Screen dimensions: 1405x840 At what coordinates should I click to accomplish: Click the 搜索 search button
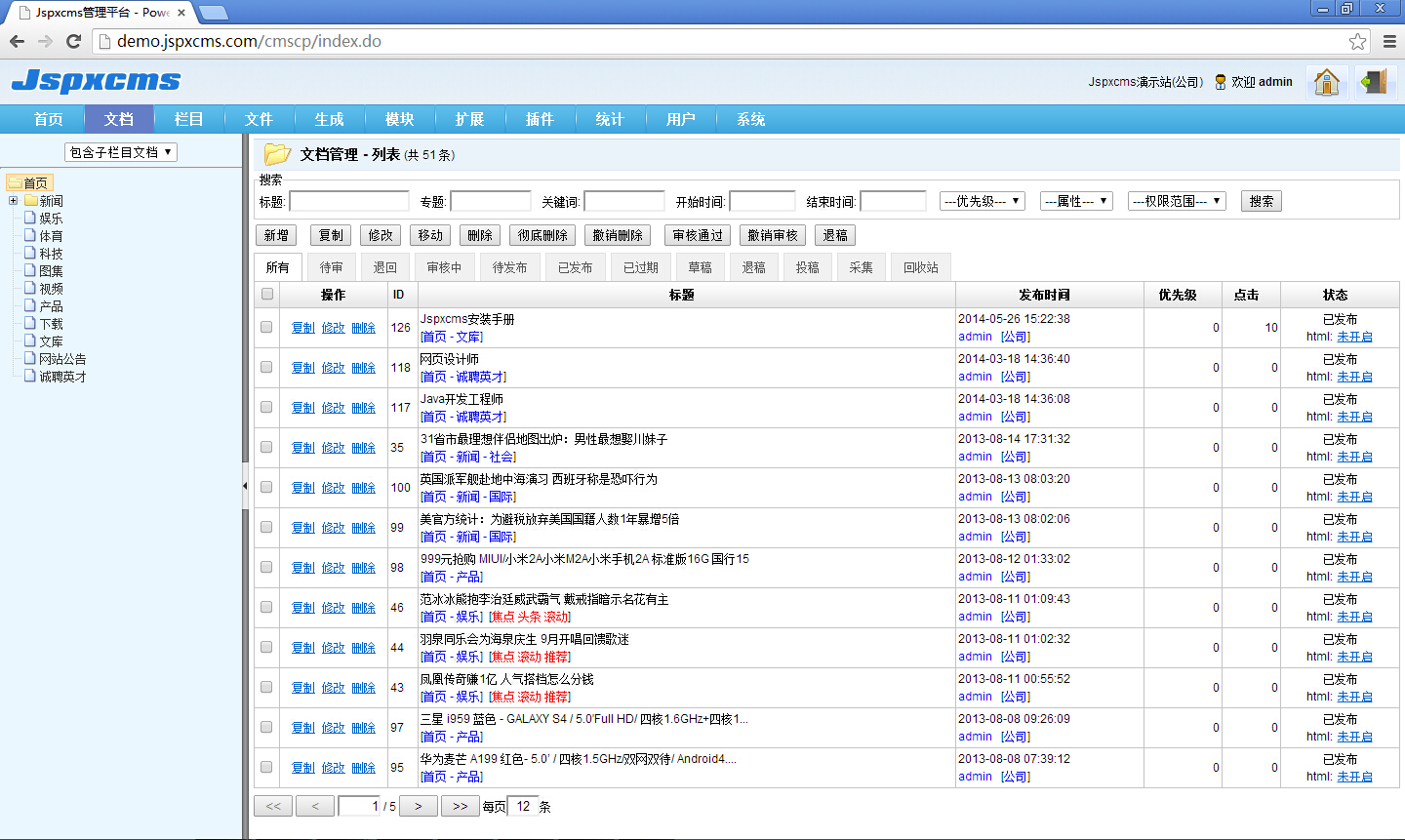click(1261, 200)
